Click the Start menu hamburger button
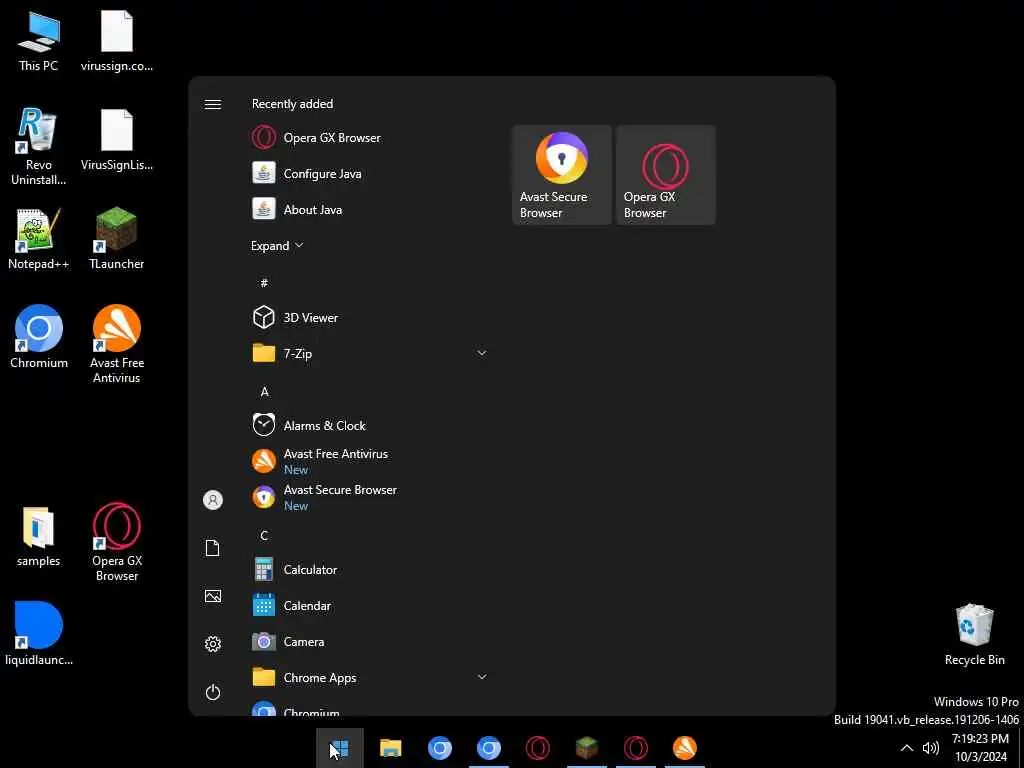Screen dimensions: 1024x768 213,104
